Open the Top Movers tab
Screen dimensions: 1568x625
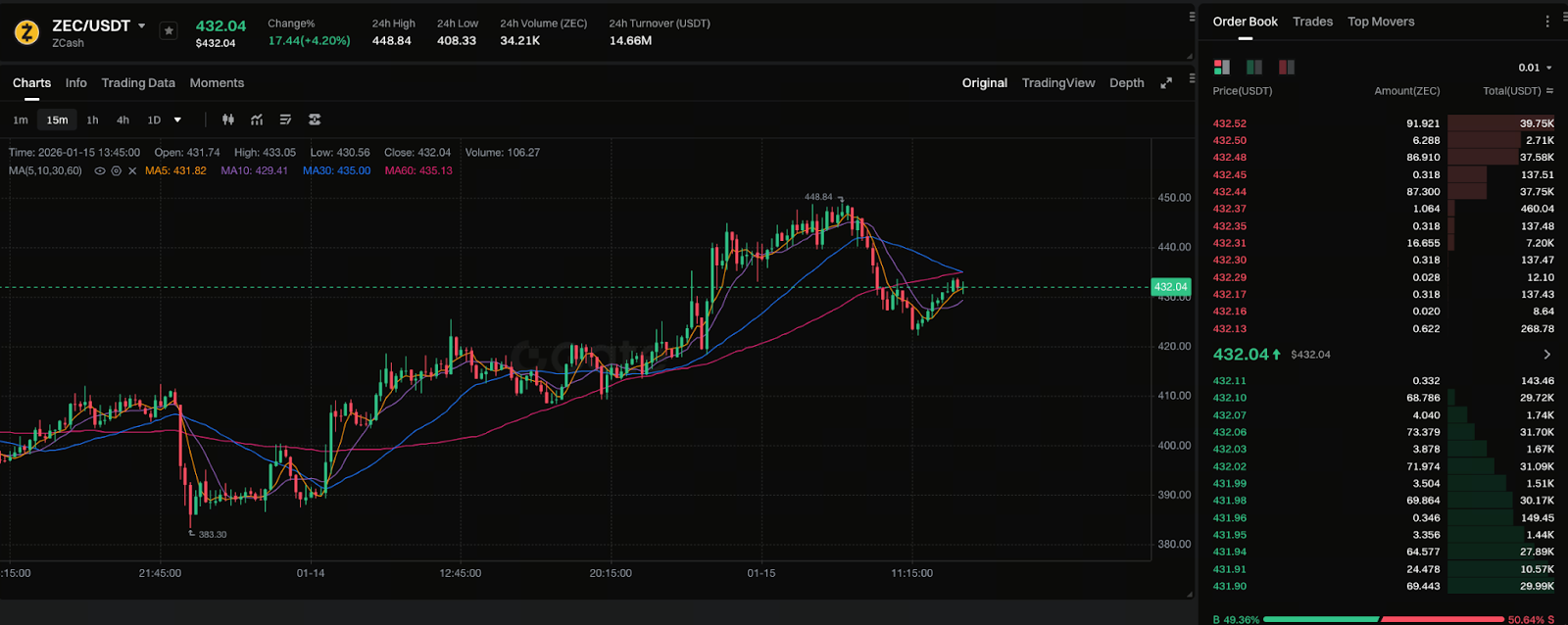(1381, 22)
